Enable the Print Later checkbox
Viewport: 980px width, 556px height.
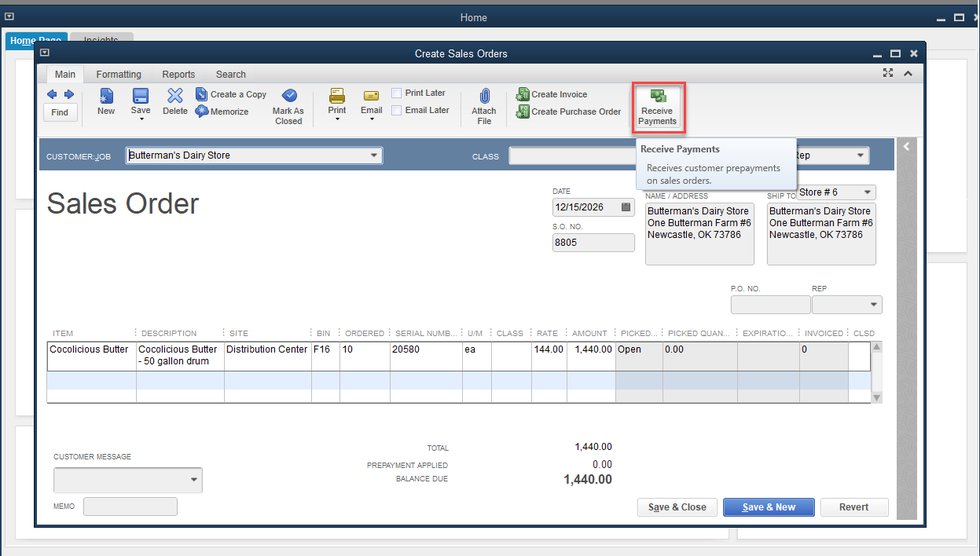tap(397, 93)
